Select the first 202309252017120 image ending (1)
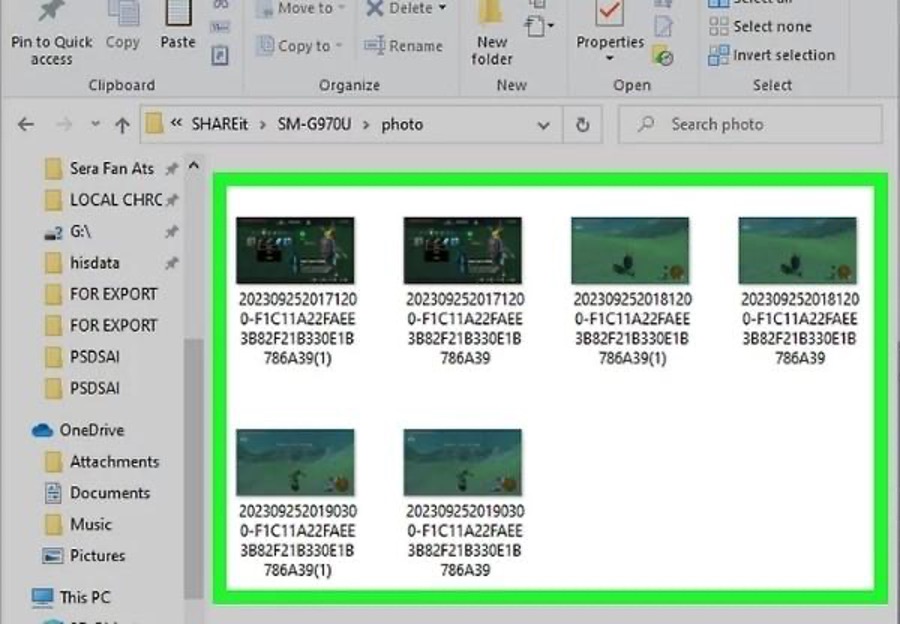The image size is (900, 624). (x=297, y=292)
